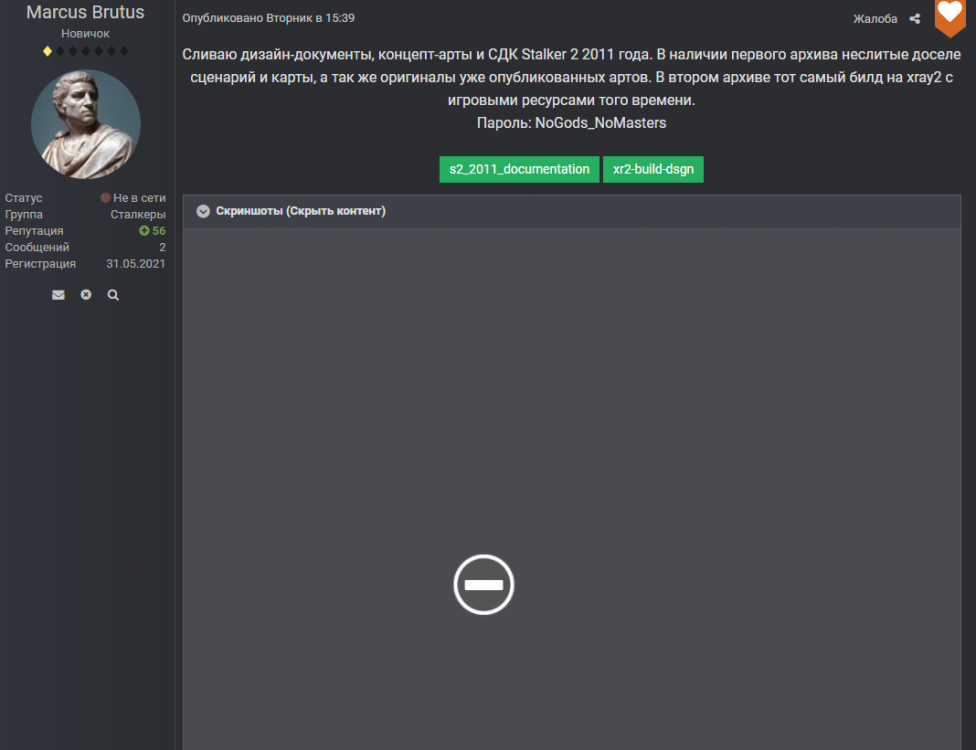Image resolution: width=976 pixels, height=750 pixels.
Task: Open the Жалоба report link
Action: coord(875,18)
